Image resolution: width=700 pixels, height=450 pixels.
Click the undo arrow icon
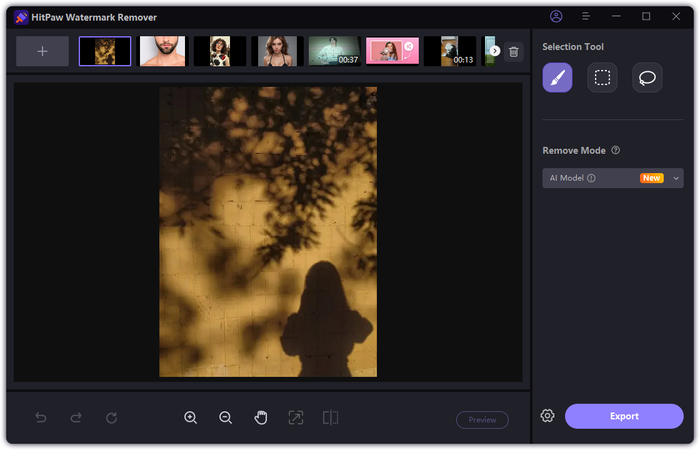(41, 418)
